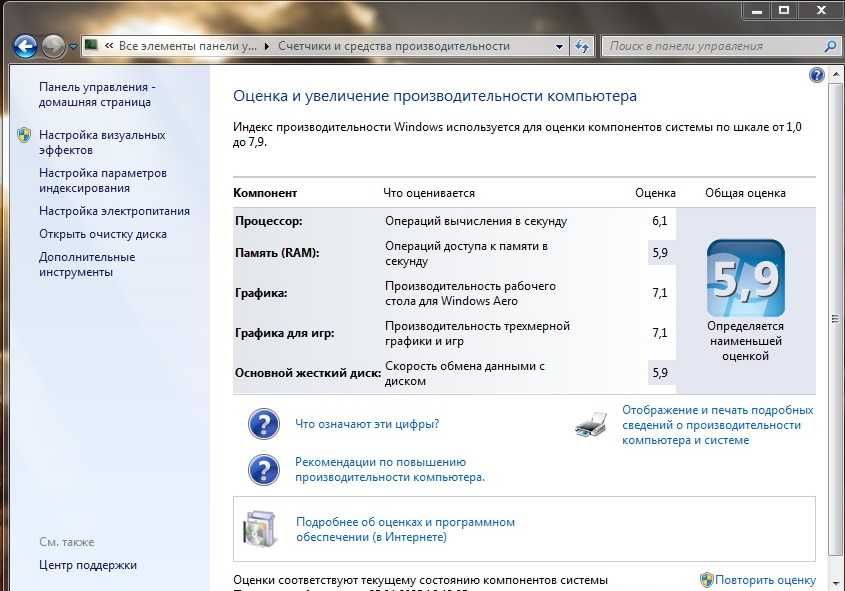Image resolution: width=845 pixels, height=591 pixels.
Task: Select the 'Процессор:' row label
Action: 268,221
